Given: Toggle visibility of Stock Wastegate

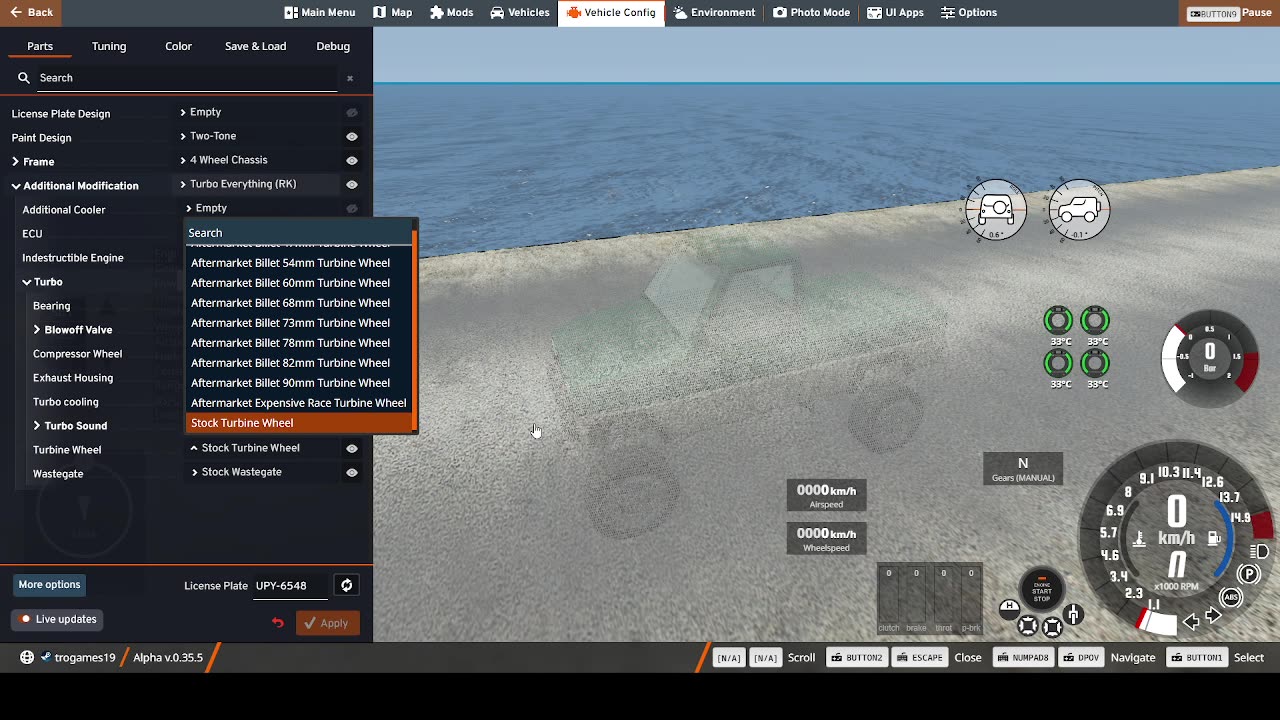Looking at the screenshot, I should pyautogui.click(x=352, y=472).
